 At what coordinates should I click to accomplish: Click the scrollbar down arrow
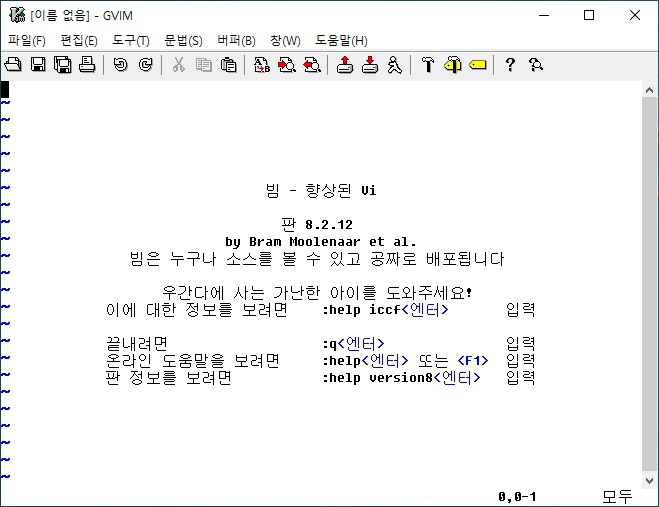click(649, 480)
